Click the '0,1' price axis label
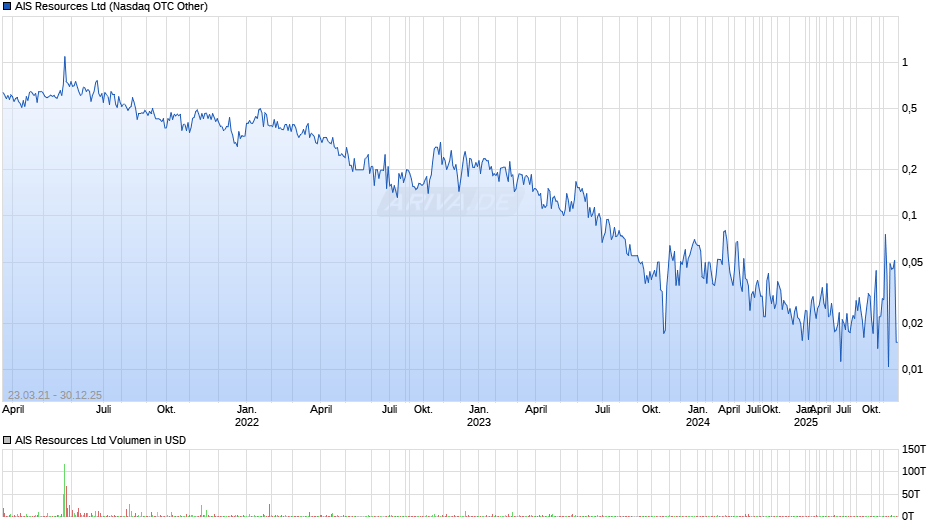 909,215
